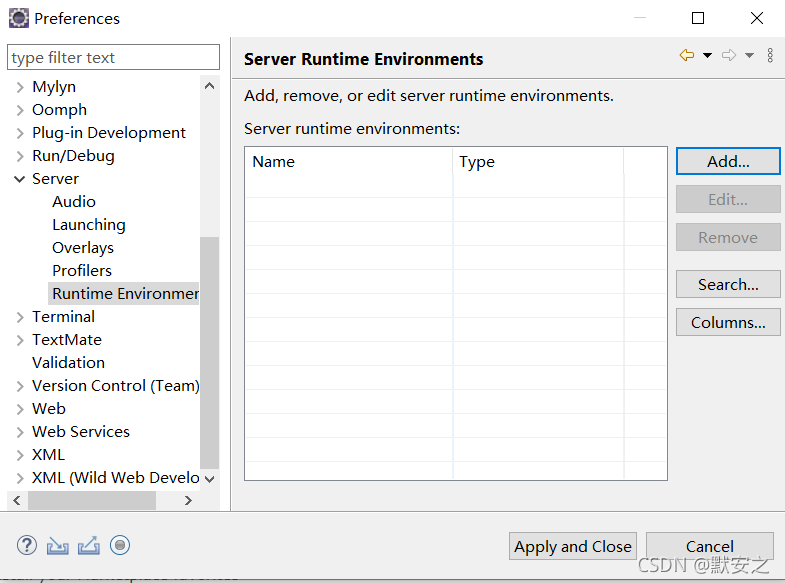
Task: Click the Import preferences icon
Action: coord(58,545)
